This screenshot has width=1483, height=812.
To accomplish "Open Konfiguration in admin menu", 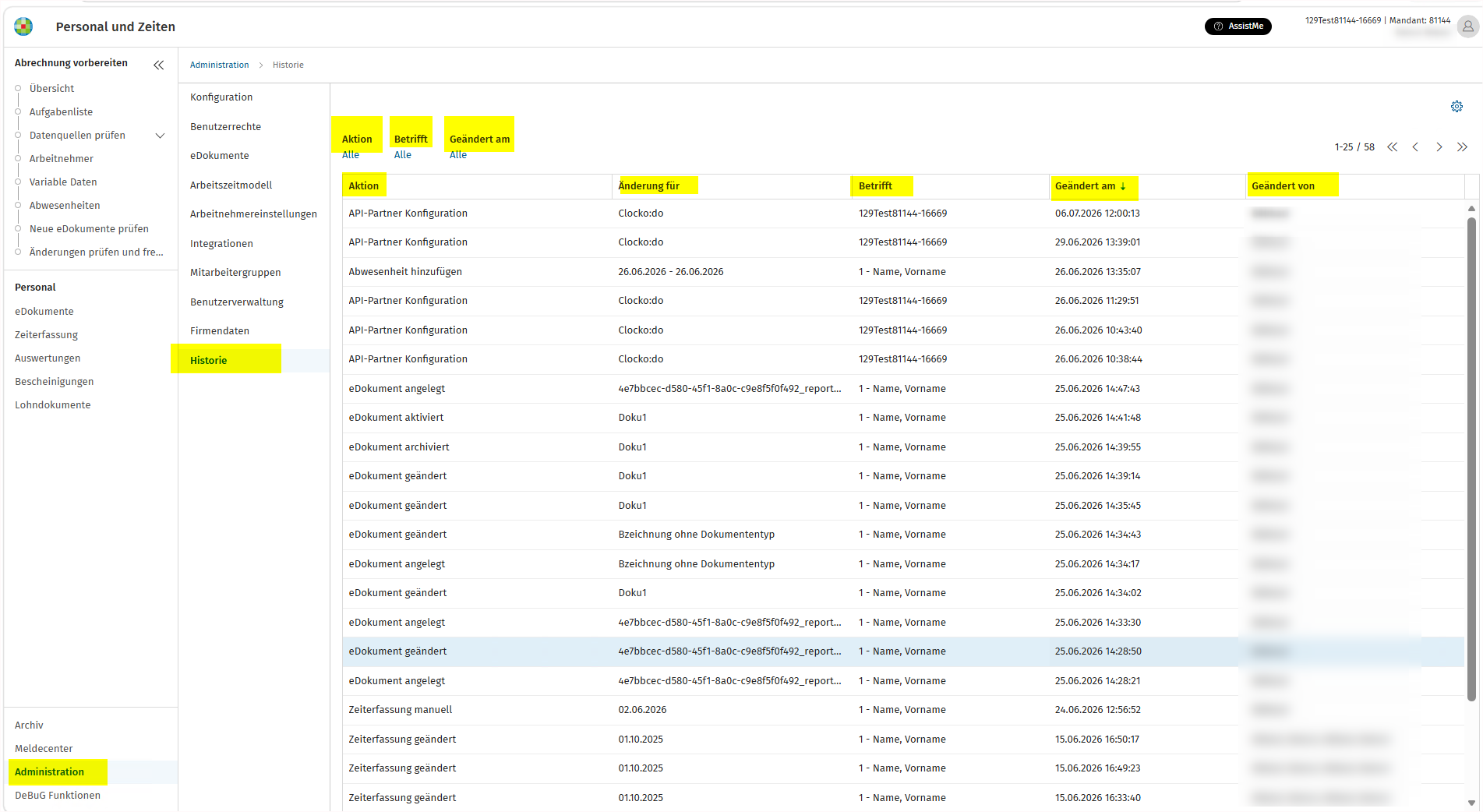I will [221, 97].
